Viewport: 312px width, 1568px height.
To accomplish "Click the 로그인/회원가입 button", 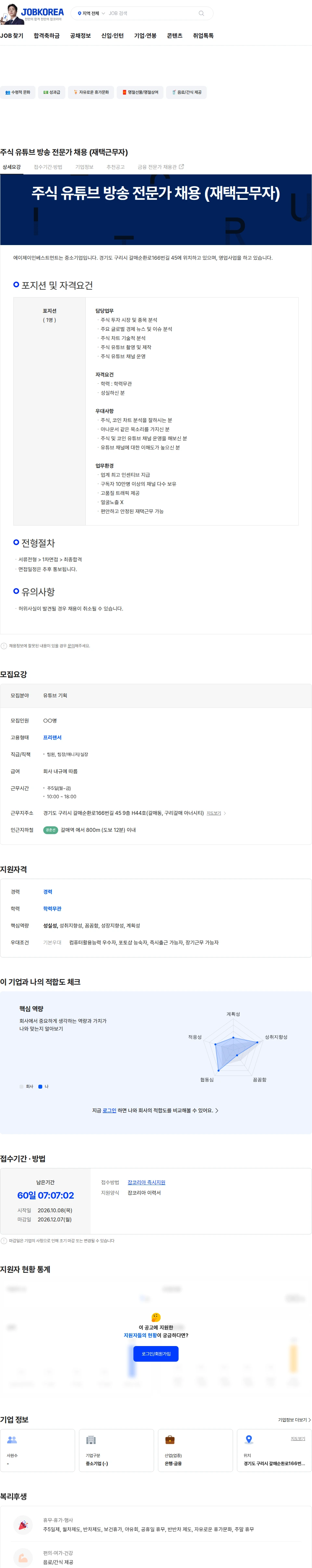I will (156, 1354).
